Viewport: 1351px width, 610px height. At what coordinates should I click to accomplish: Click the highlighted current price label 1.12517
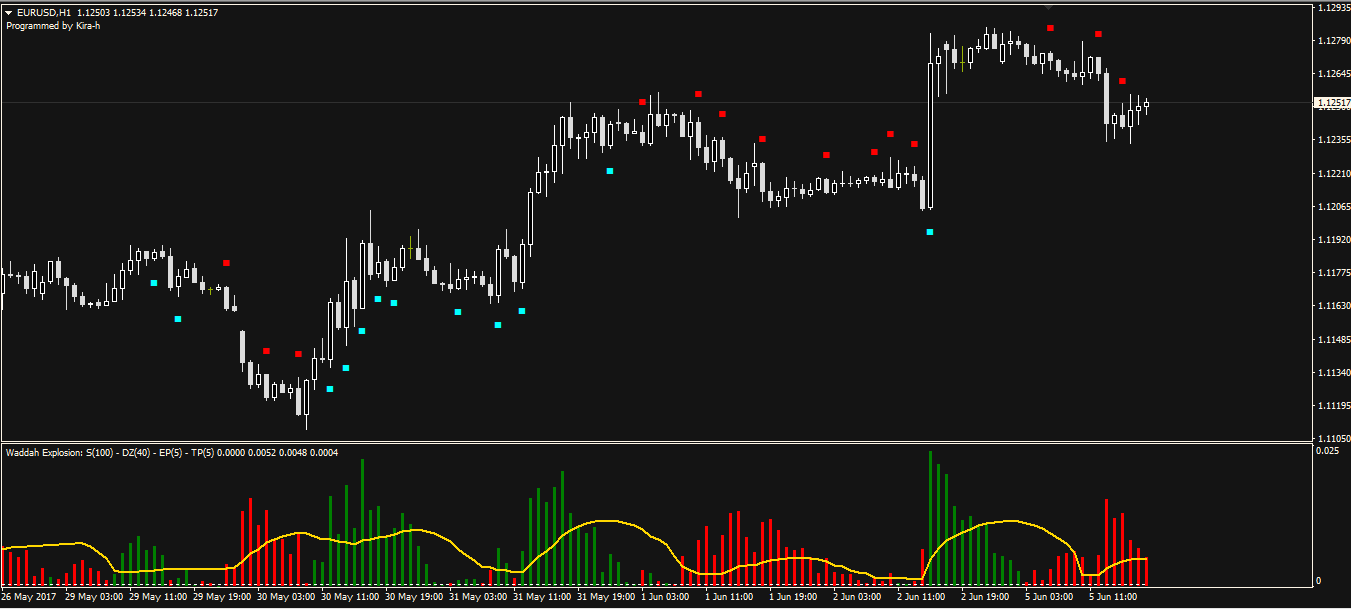click(1332, 103)
